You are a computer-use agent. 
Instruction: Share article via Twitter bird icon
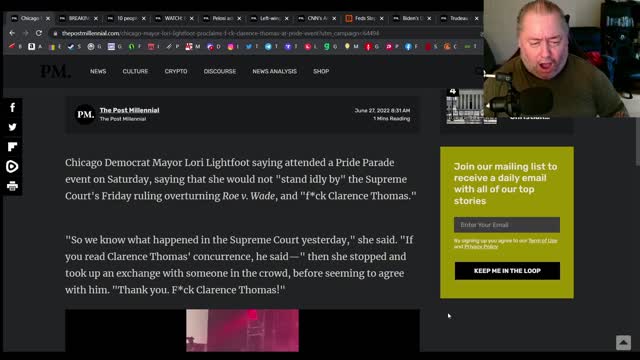[x=13, y=127]
